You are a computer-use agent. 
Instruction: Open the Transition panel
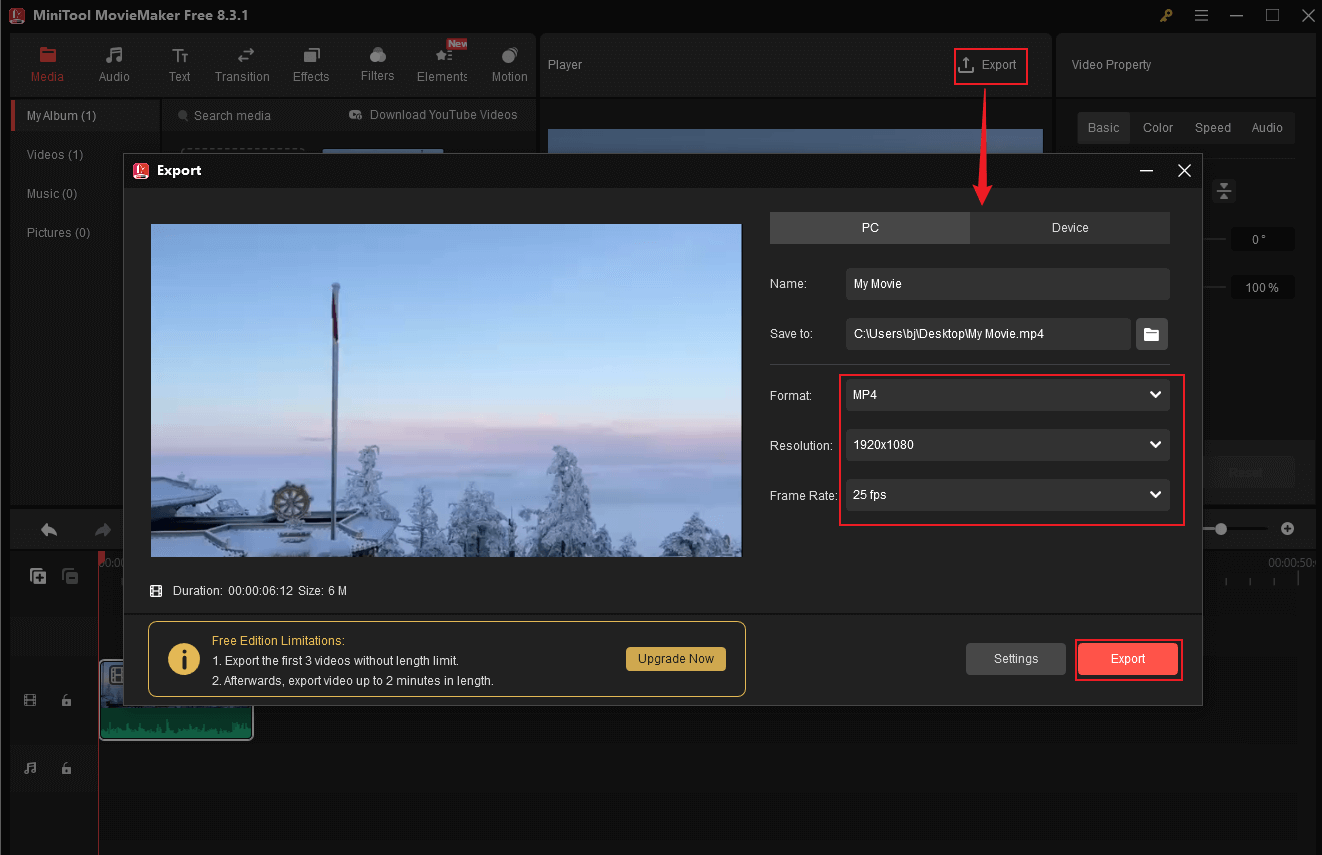(242, 64)
